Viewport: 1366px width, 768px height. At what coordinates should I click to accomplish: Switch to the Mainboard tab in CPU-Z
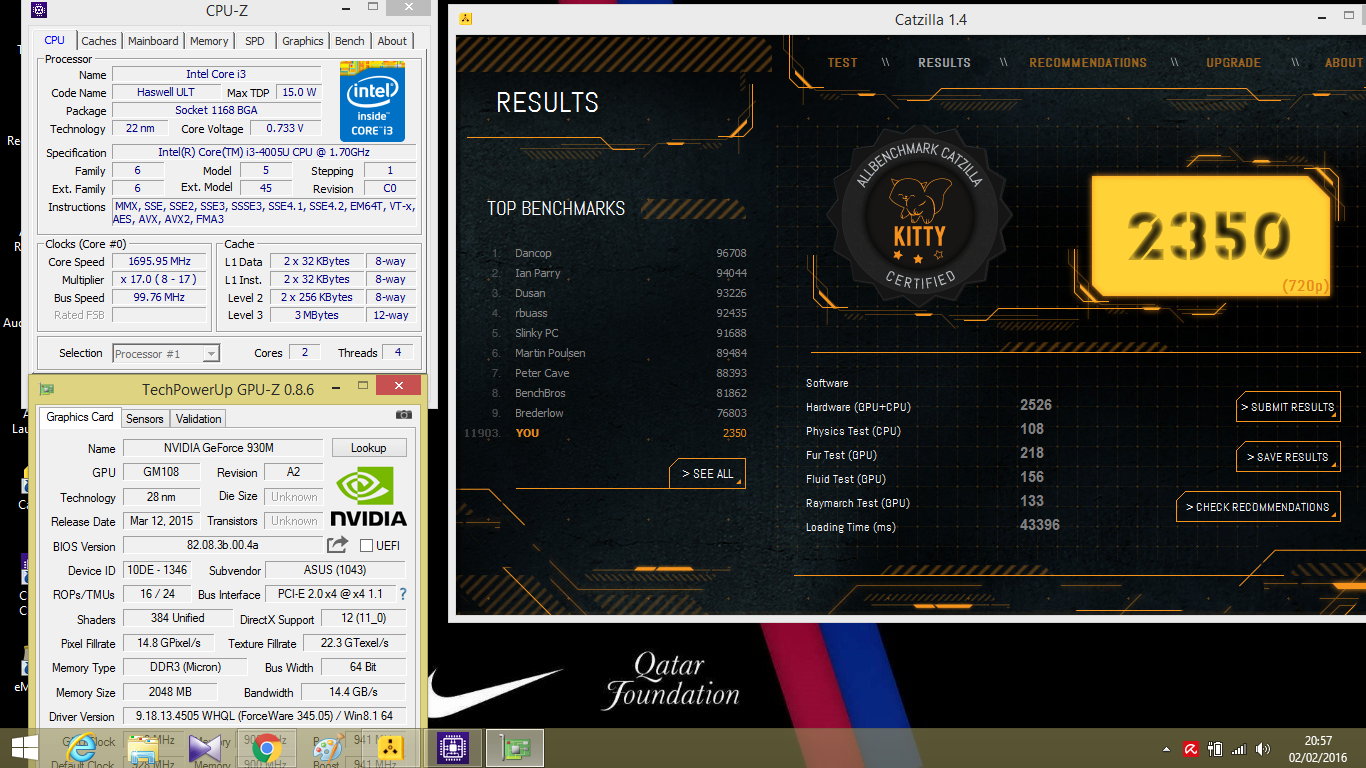pos(153,41)
